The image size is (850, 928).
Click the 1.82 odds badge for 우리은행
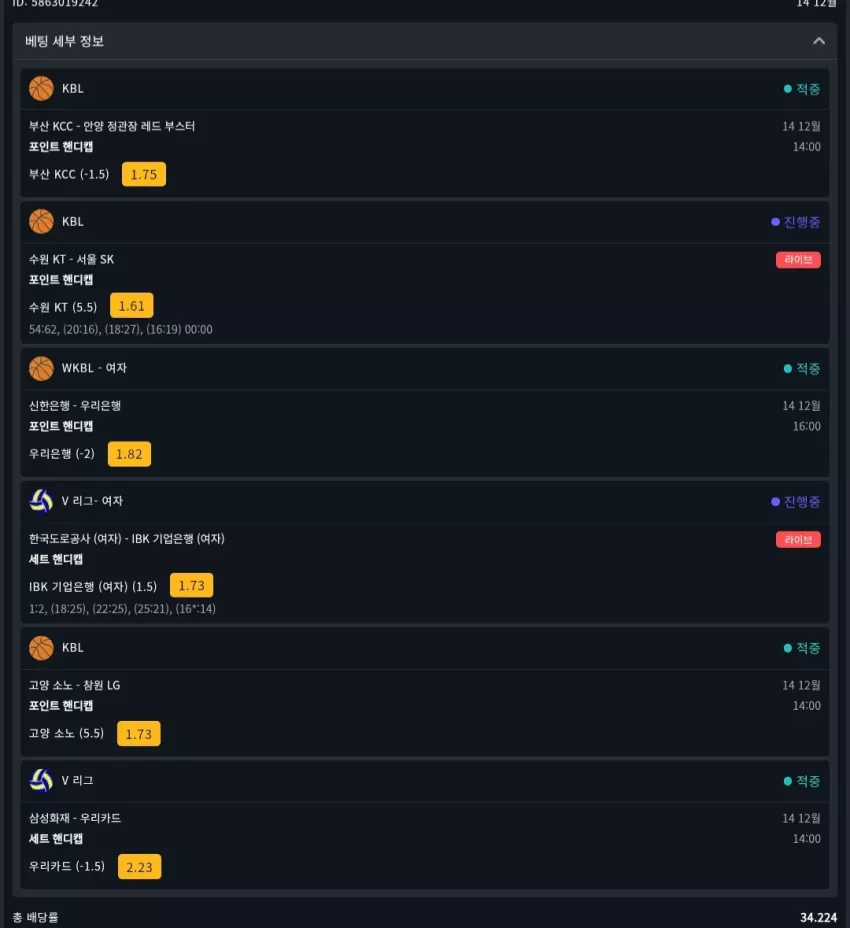129,454
